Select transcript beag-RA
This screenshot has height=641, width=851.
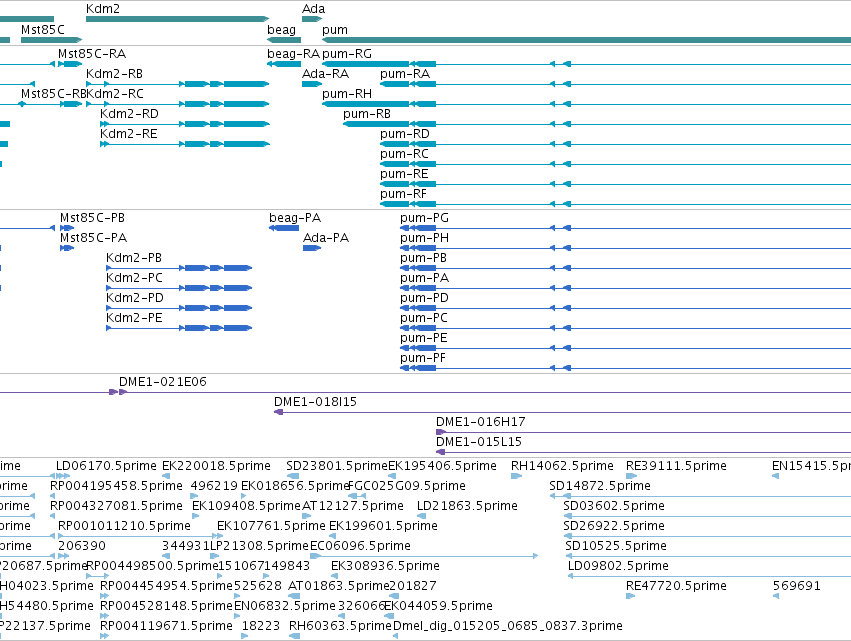pyautogui.click(x=293, y=54)
